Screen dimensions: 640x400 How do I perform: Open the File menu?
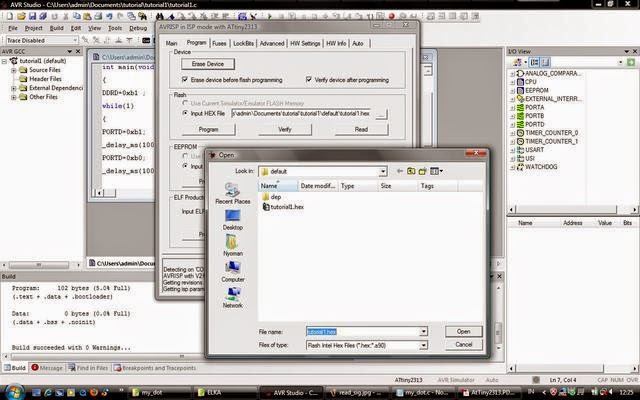13,28
